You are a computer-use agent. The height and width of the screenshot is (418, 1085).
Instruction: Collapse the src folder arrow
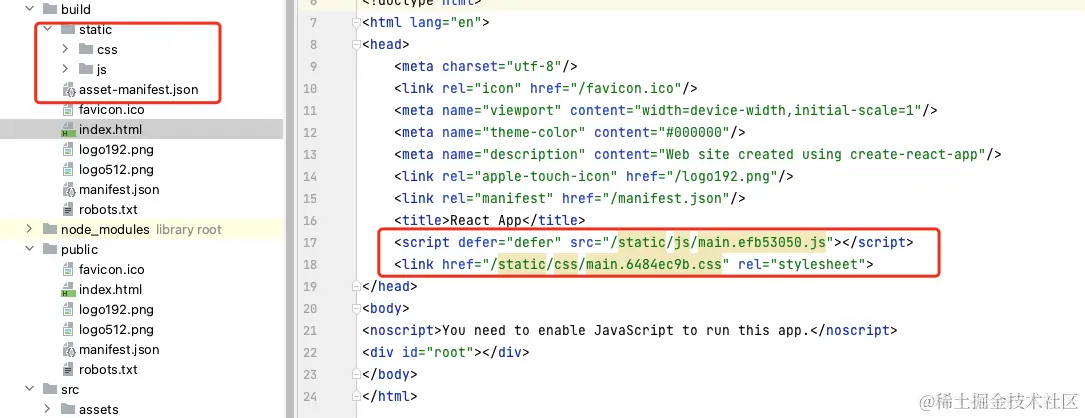pos(29,390)
